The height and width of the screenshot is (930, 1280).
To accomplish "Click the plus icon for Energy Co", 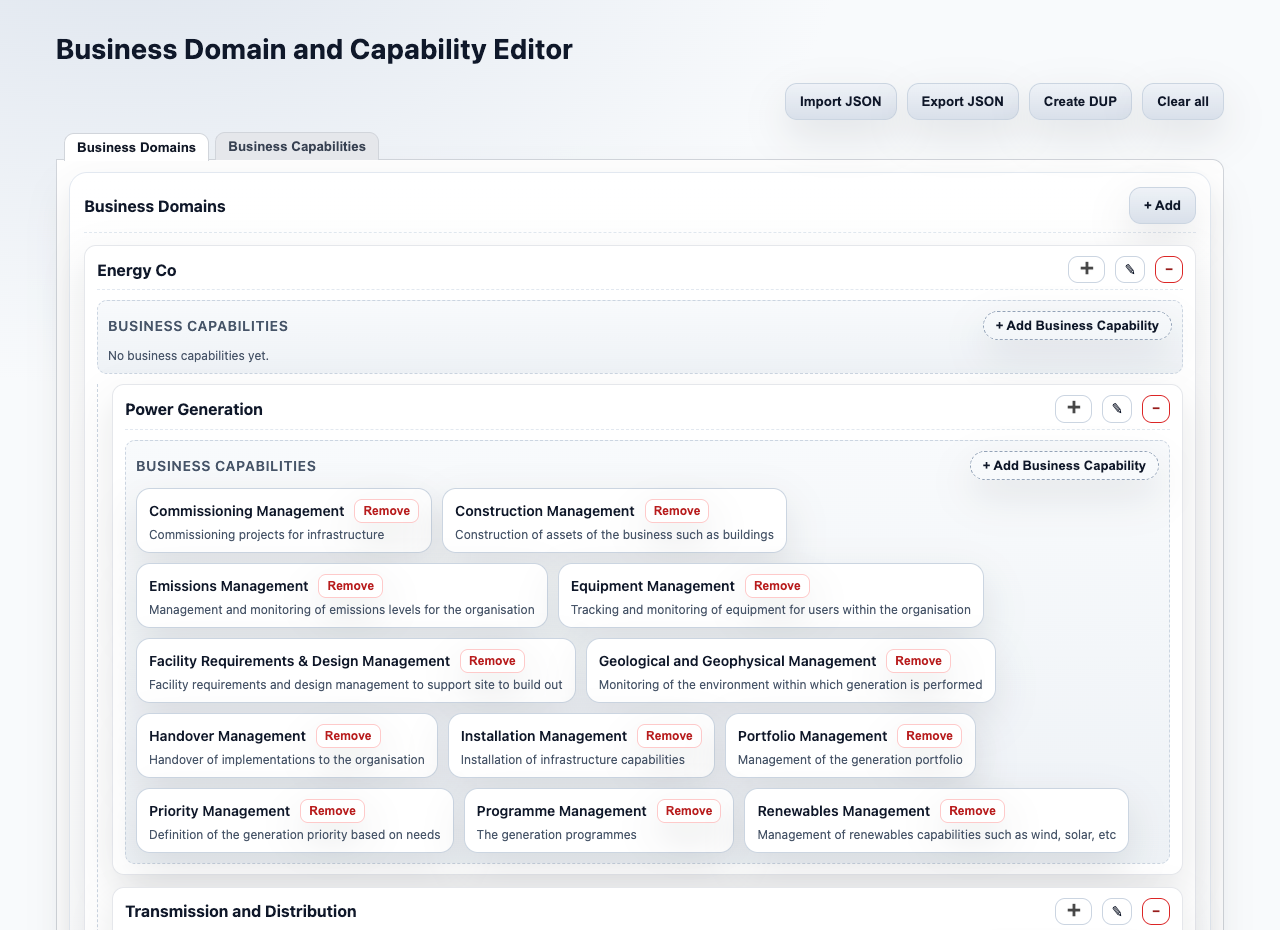I will coord(1086,270).
